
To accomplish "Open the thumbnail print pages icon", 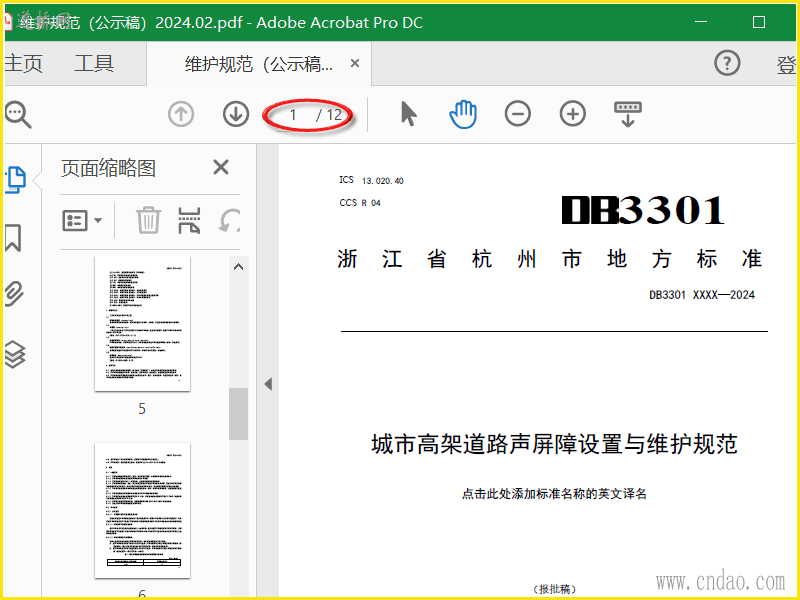I will 189,220.
